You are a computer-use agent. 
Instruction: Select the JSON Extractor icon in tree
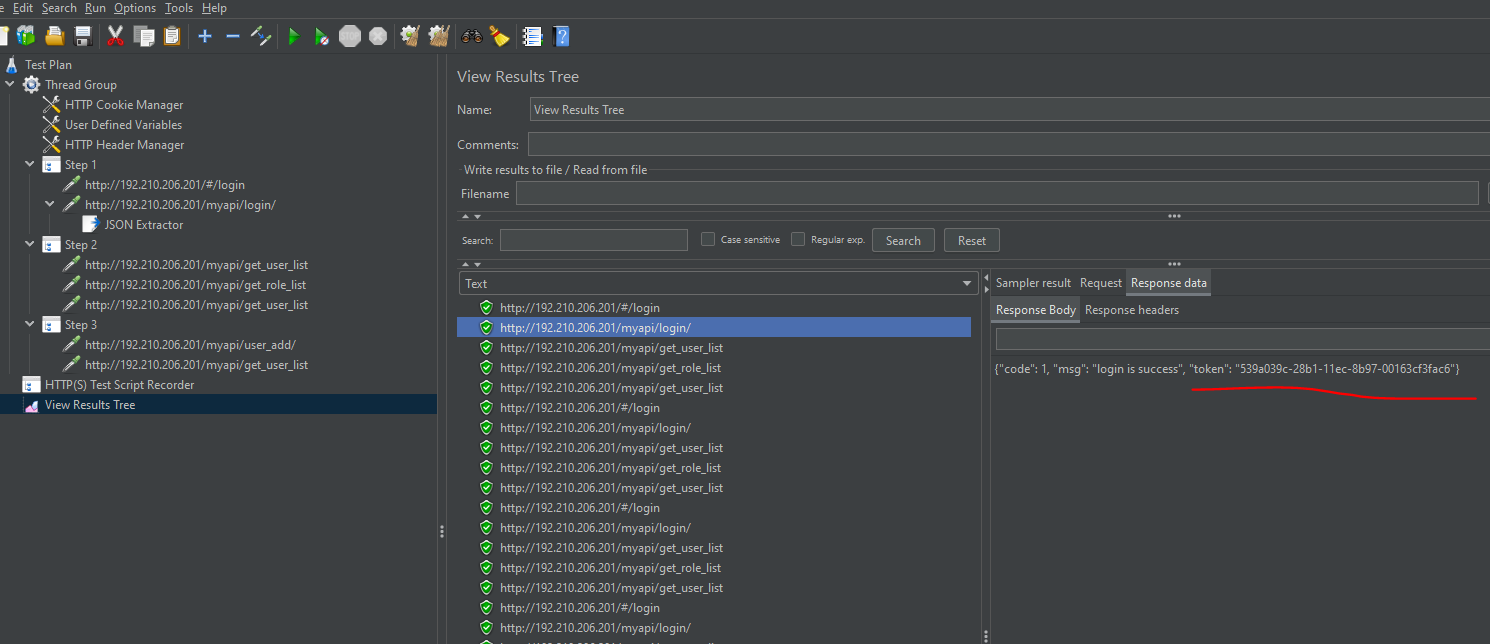tap(91, 225)
